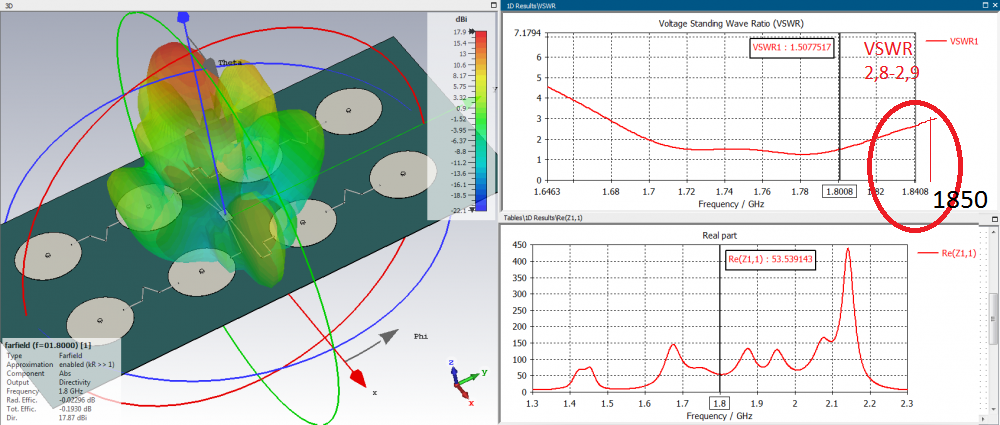
Task: Click the 2.3 x-axis label in Real part plot
Action: 906,403
